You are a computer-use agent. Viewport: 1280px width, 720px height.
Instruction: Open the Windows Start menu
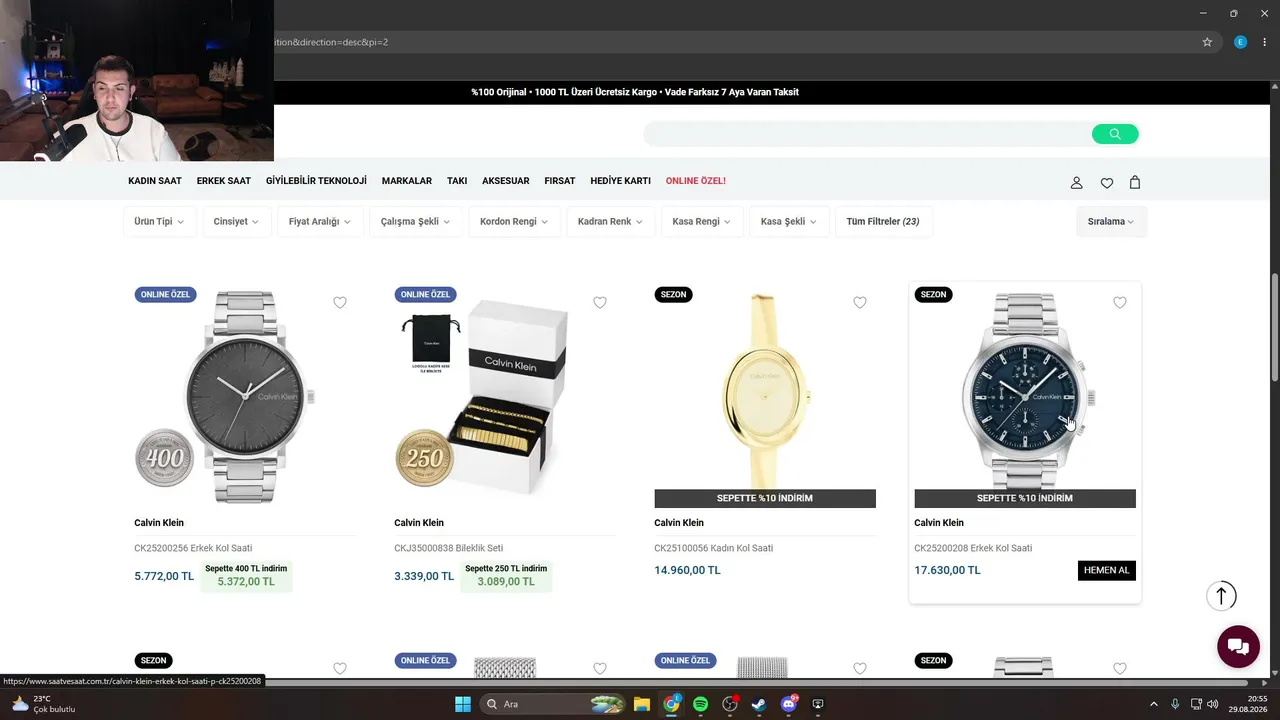[x=463, y=704]
